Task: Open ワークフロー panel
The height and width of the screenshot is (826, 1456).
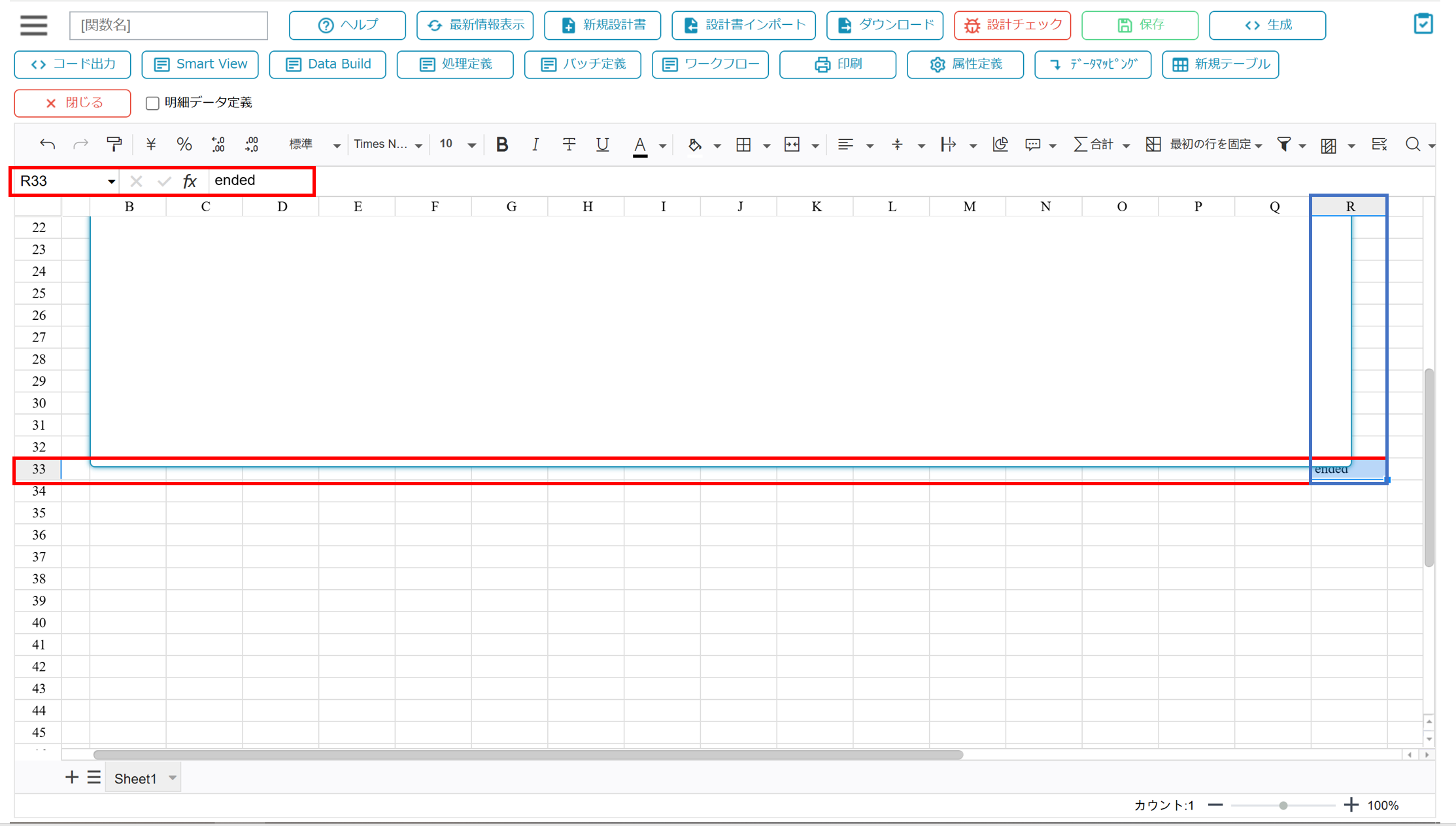Action: [710, 64]
